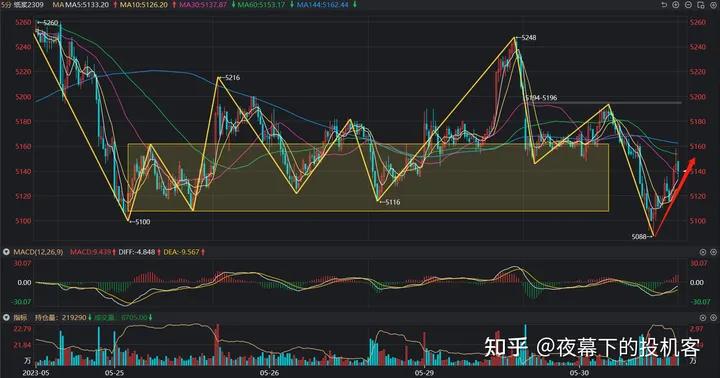Click the 持仓量: 219290 readout

tap(61, 317)
